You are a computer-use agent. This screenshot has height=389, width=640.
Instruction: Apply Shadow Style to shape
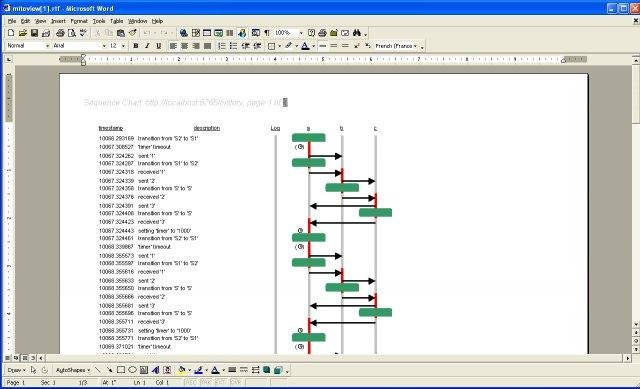click(267, 370)
